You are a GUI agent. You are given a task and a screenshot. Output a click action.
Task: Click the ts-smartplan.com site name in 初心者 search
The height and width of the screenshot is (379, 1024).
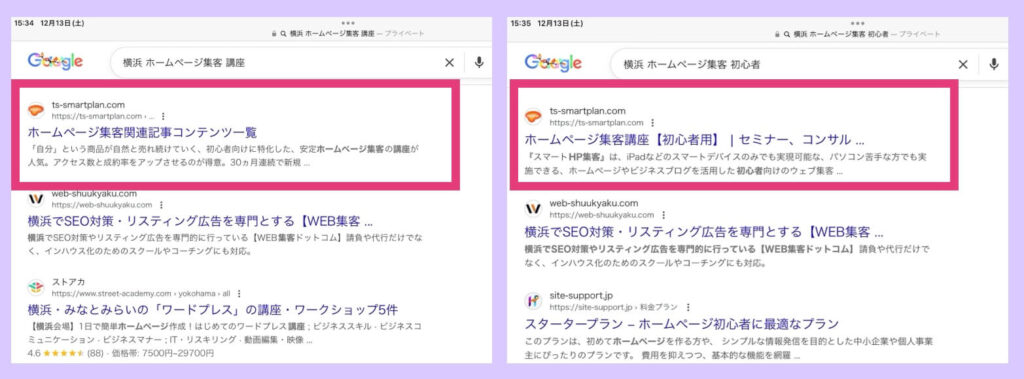tap(588, 110)
